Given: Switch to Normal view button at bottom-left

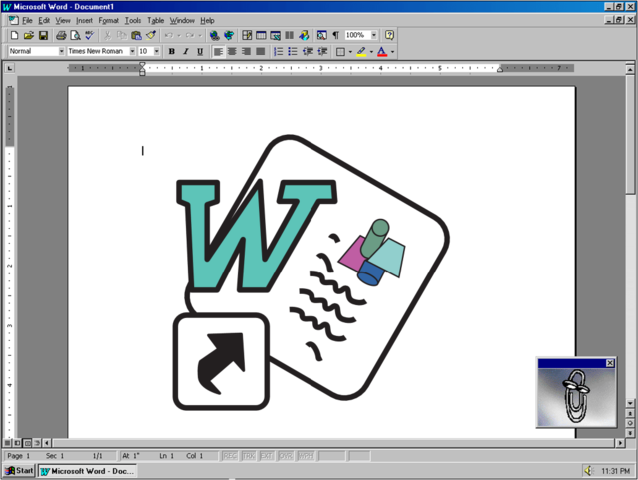Looking at the screenshot, I should [7, 443].
